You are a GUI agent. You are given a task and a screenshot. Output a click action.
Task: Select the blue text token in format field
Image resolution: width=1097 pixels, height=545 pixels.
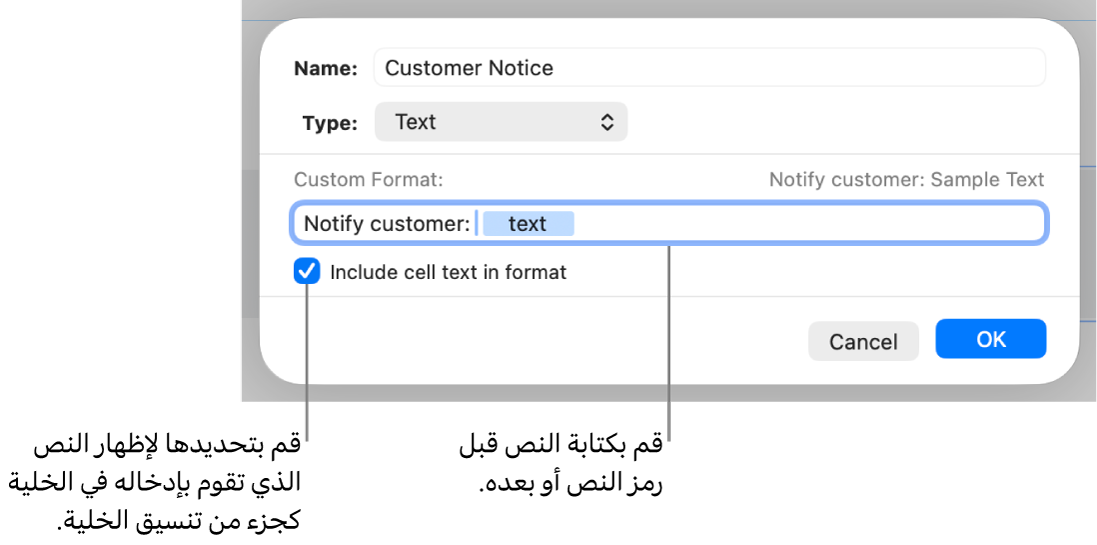coord(528,224)
